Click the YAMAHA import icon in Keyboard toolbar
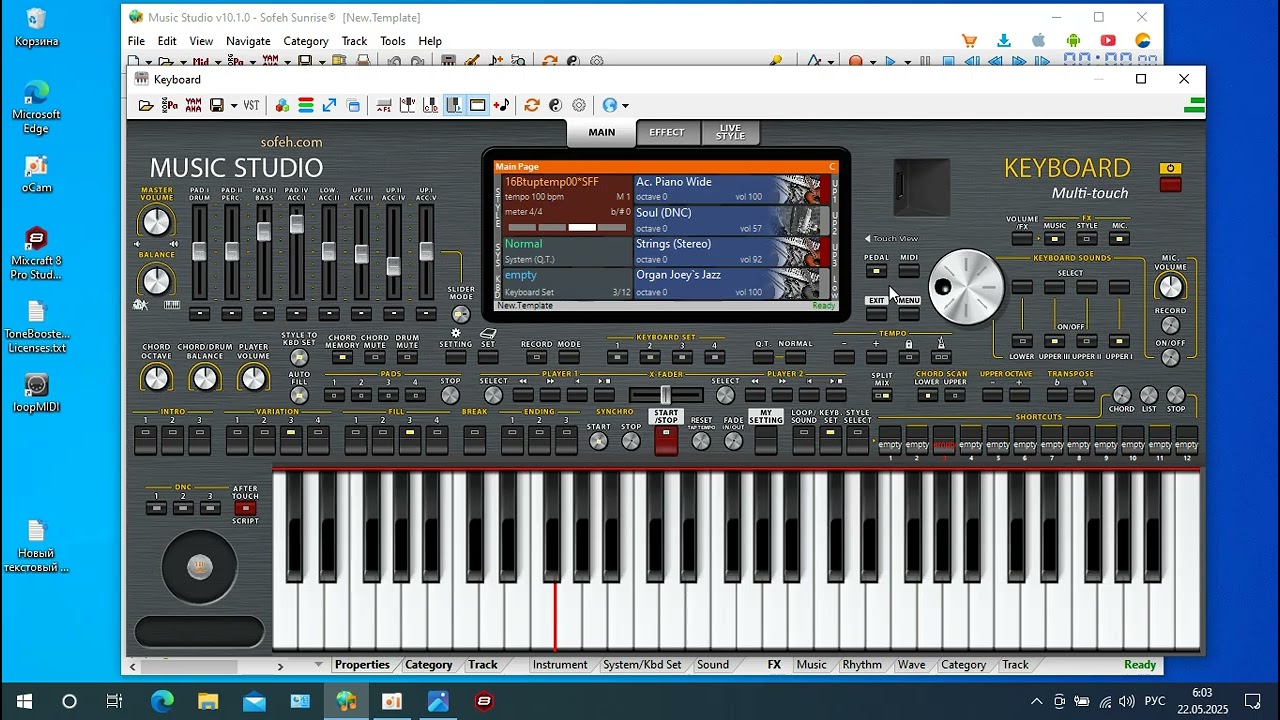The width and height of the screenshot is (1280, 720). tap(193, 105)
